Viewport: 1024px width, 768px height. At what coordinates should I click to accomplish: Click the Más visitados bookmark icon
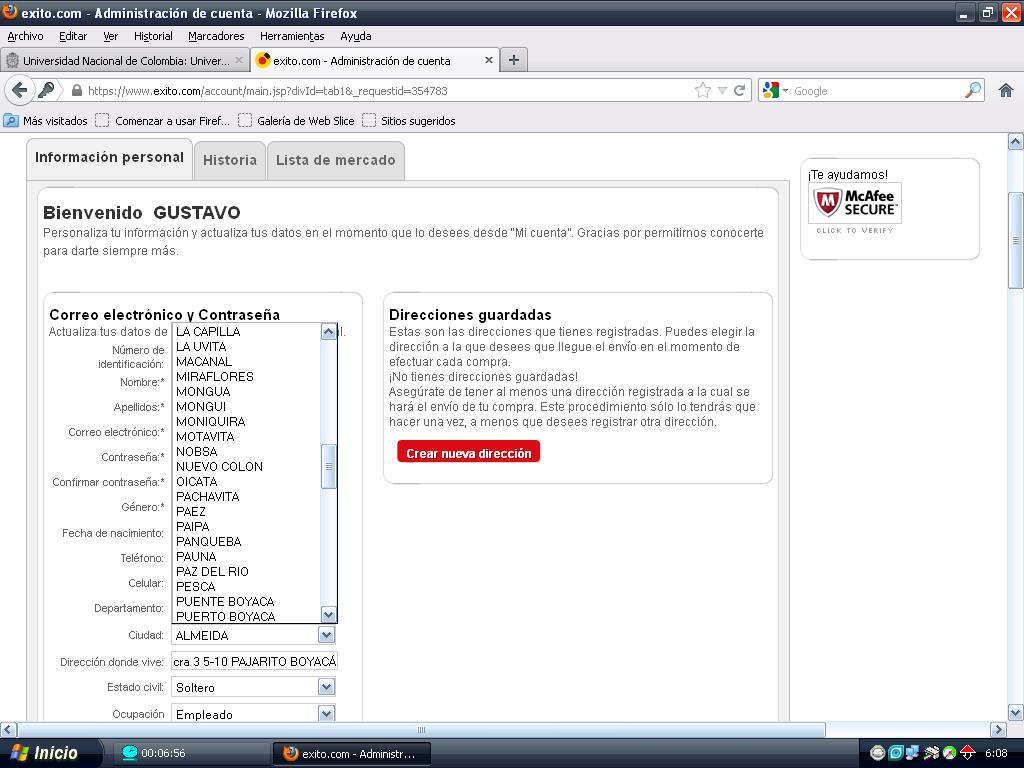point(11,121)
